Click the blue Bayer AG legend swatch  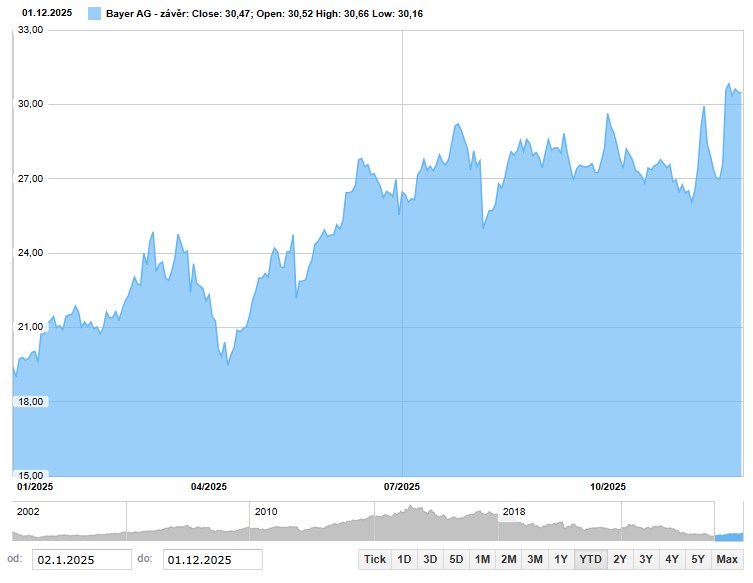(x=95, y=14)
